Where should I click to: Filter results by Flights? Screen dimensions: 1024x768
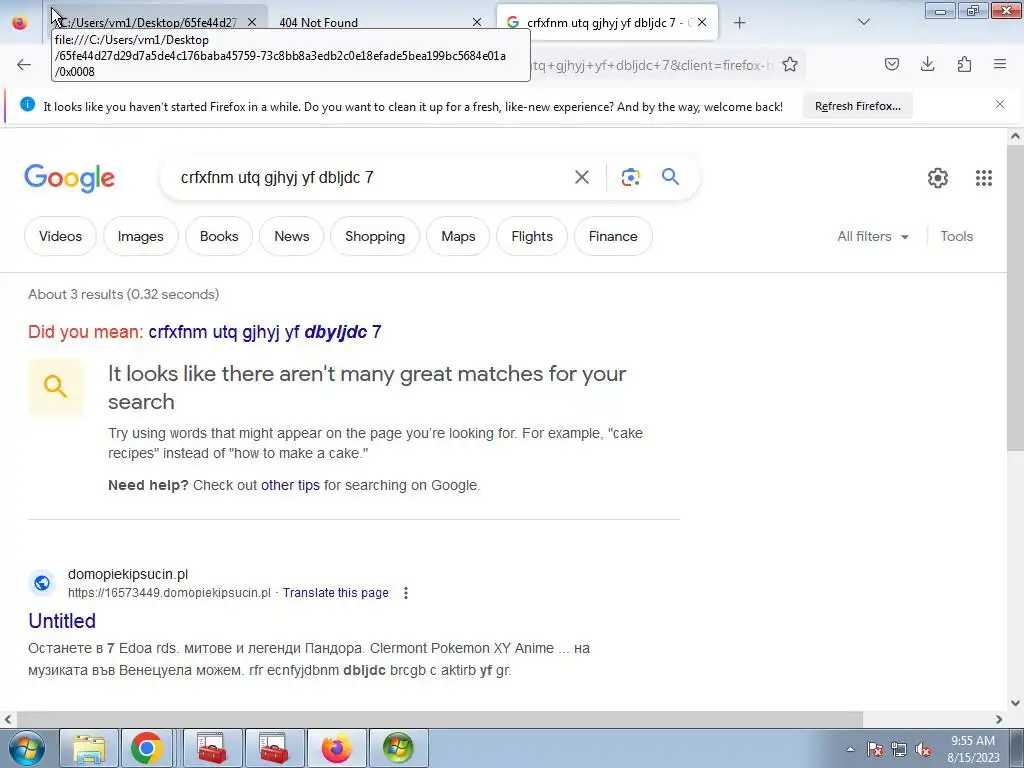click(x=532, y=236)
